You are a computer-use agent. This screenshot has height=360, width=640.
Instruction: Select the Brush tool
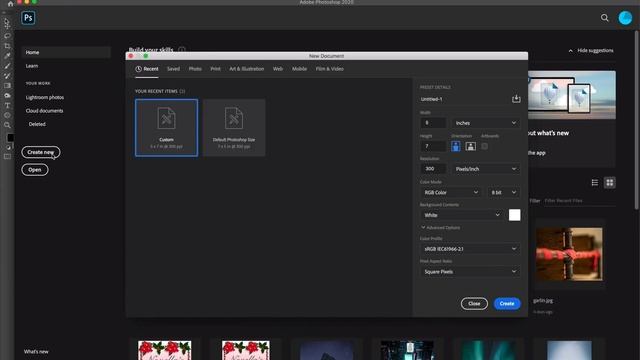[x=7, y=66]
